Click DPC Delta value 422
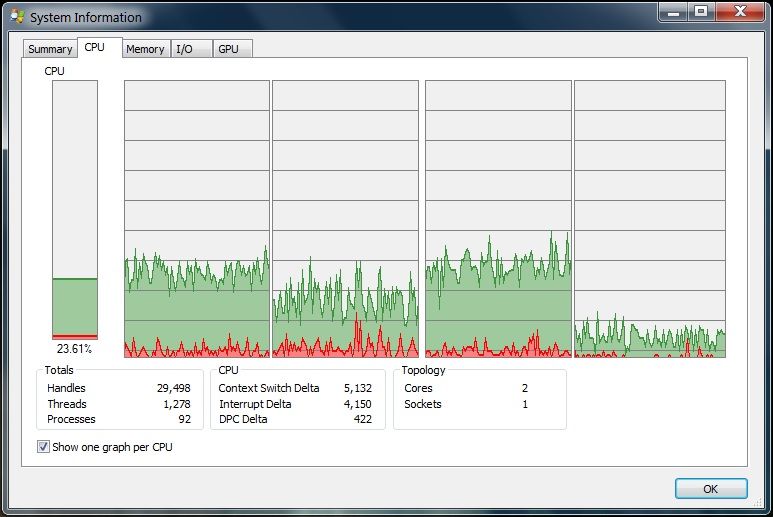Viewport: 773px width, 517px height. (x=363, y=419)
